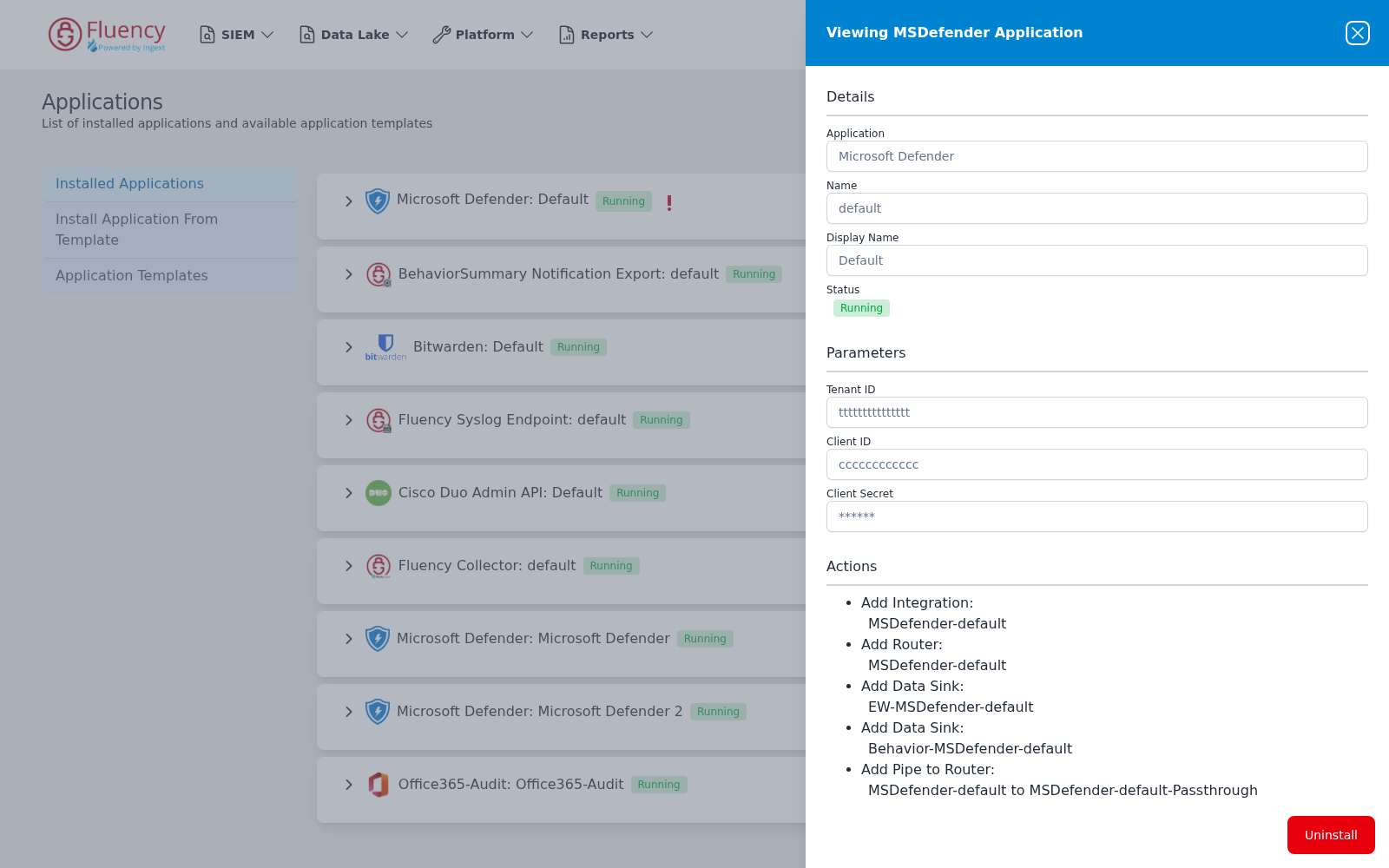This screenshot has width=1389, height=868.
Task: Click the Name field showing default
Action: [x=1097, y=208]
